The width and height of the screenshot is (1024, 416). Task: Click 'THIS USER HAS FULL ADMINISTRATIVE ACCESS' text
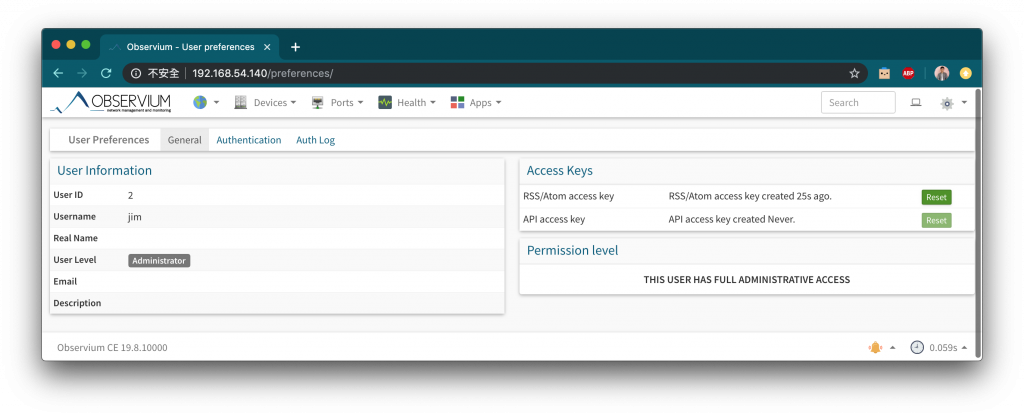tap(746, 280)
